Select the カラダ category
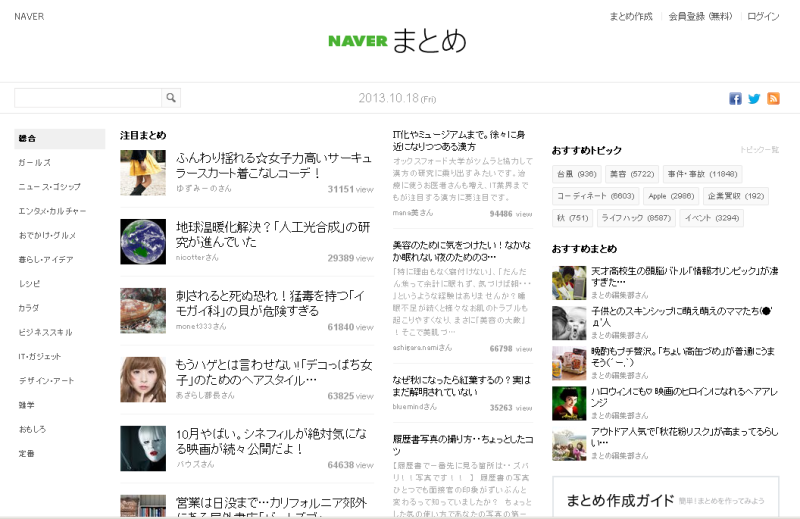This screenshot has width=800, height=519. click(x=29, y=308)
